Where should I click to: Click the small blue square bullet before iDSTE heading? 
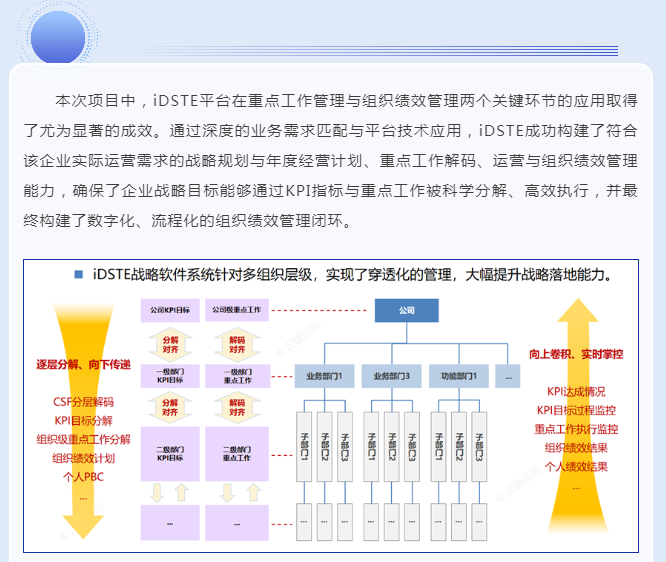tap(78, 273)
